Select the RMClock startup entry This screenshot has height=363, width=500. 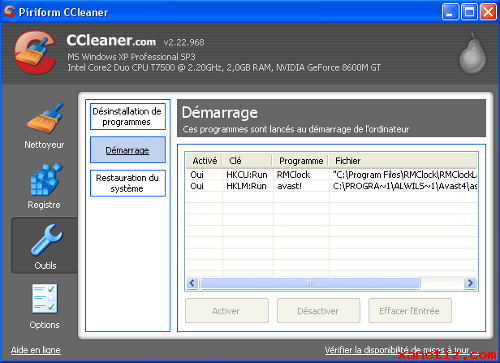tap(332, 175)
